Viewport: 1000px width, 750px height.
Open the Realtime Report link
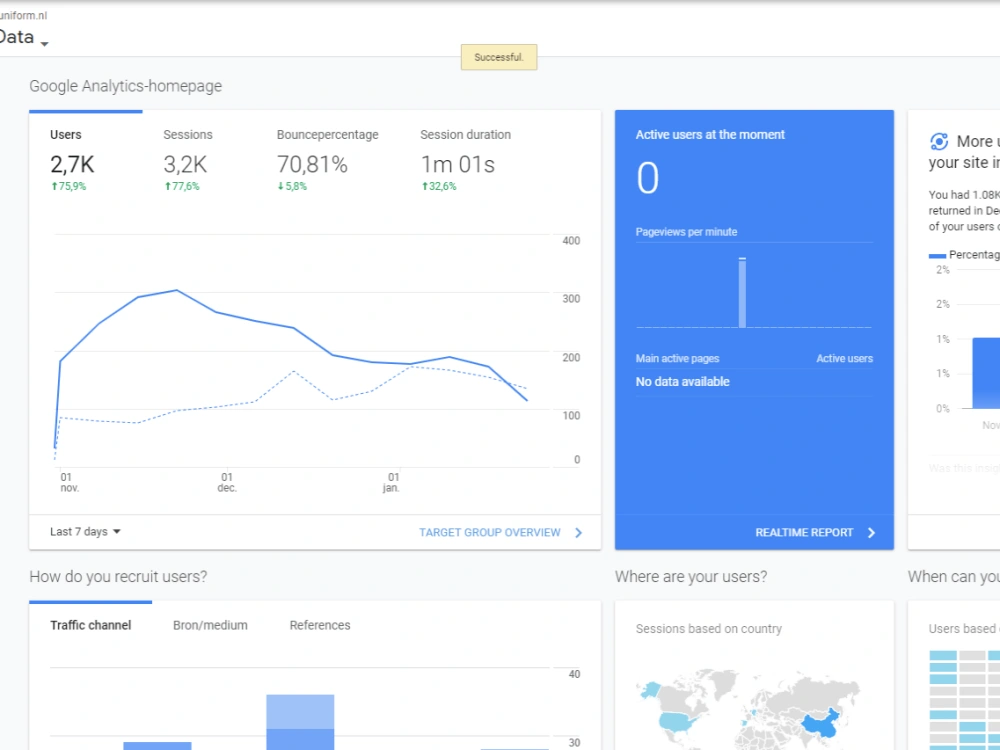[x=804, y=533]
